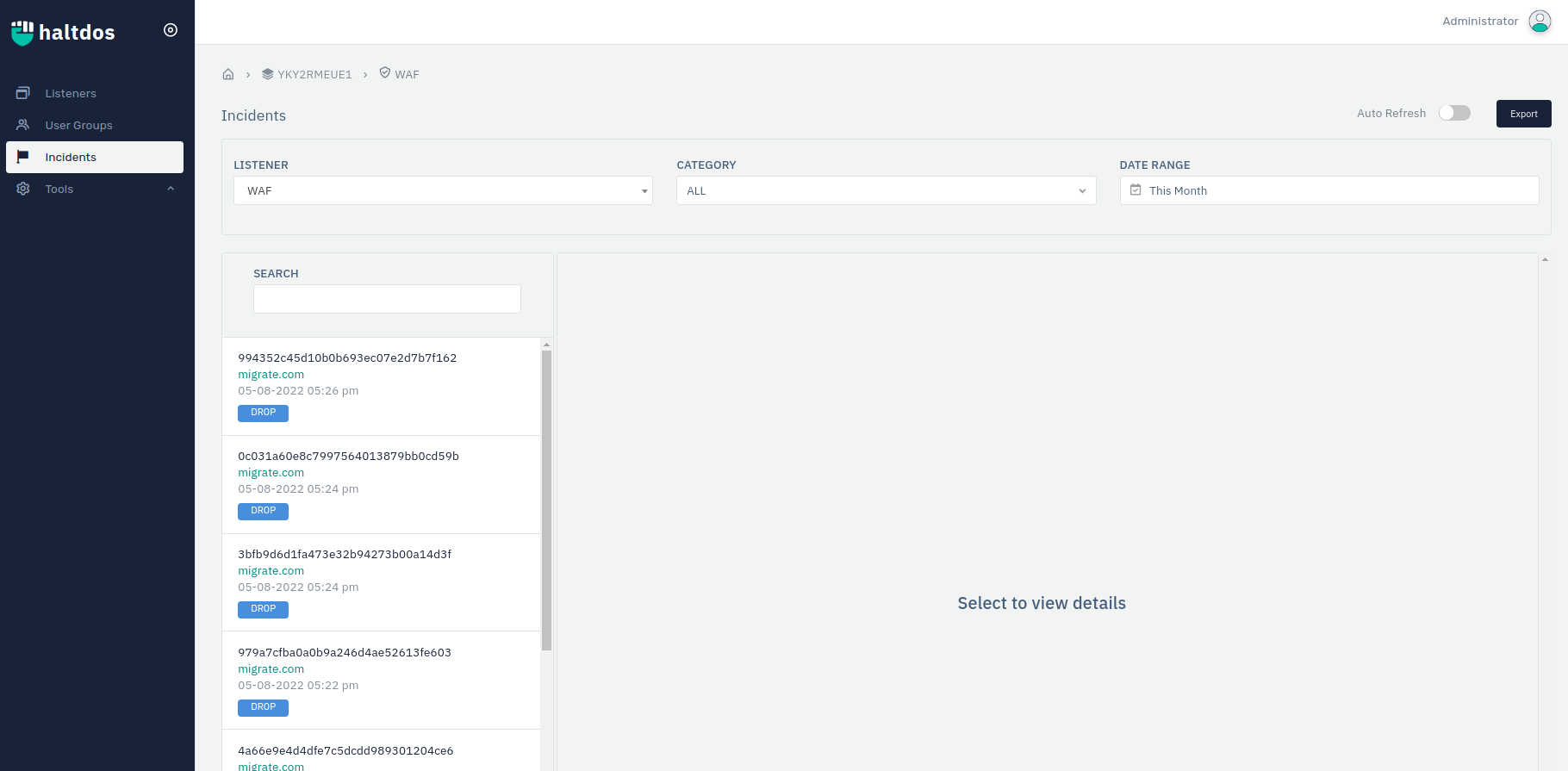1568x771 pixels.
Task: Click the Select to view details text
Action: coord(1042,603)
